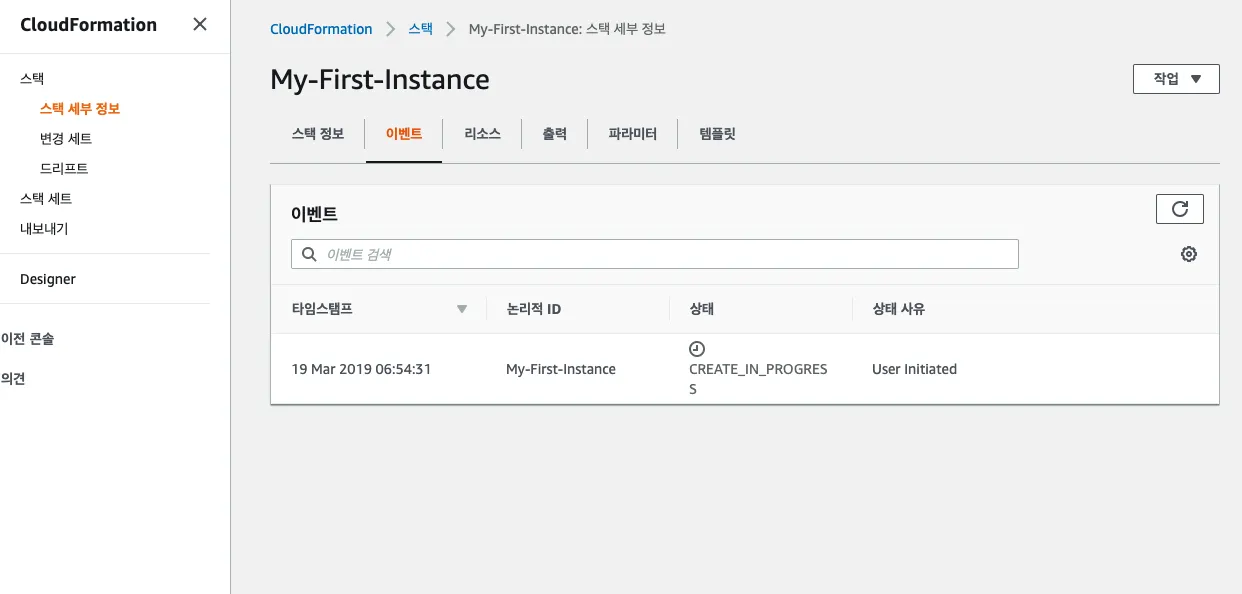Image resolution: width=1242 pixels, height=594 pixels.
Task: Open the 이전 콘솔 link
Action: click(27, 338)
